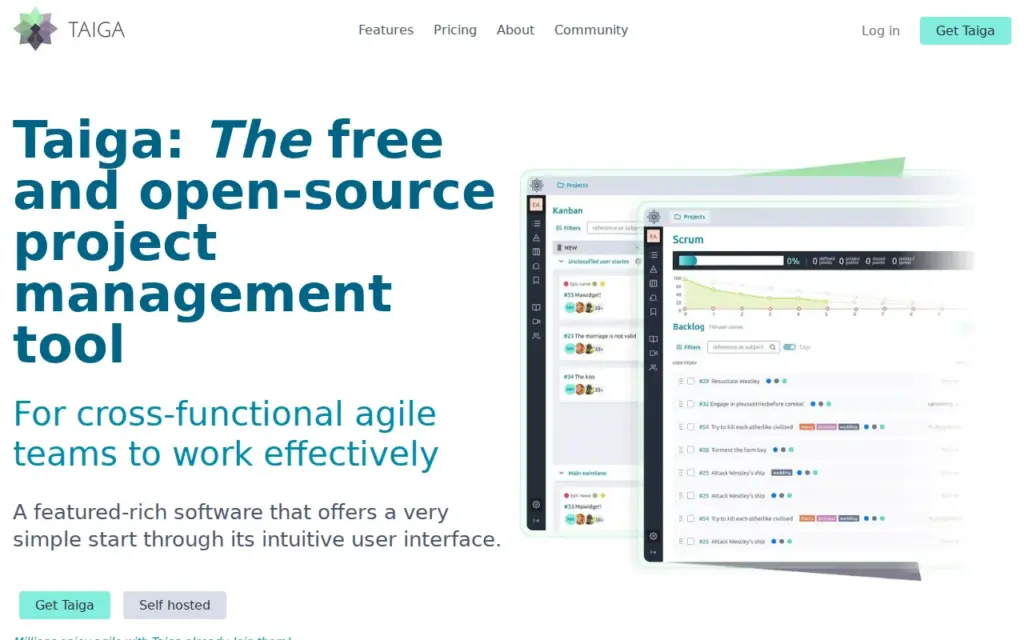Open the settings gear in Scrum window sidebar
Viewport: 1024px width, 640px height.
tap(653, 536)
